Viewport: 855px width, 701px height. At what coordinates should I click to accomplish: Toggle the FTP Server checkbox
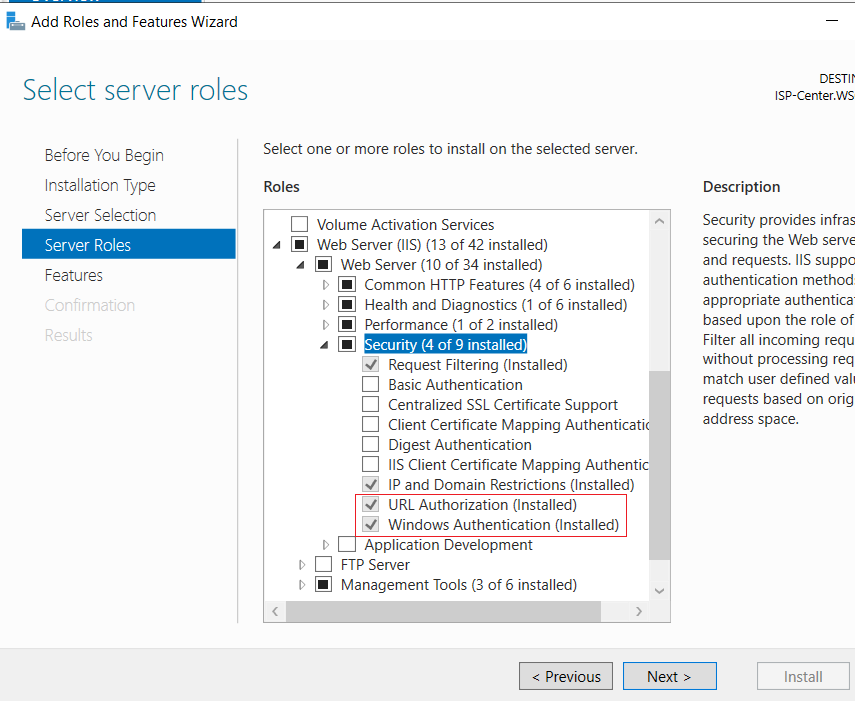click(x=323, y=564)
